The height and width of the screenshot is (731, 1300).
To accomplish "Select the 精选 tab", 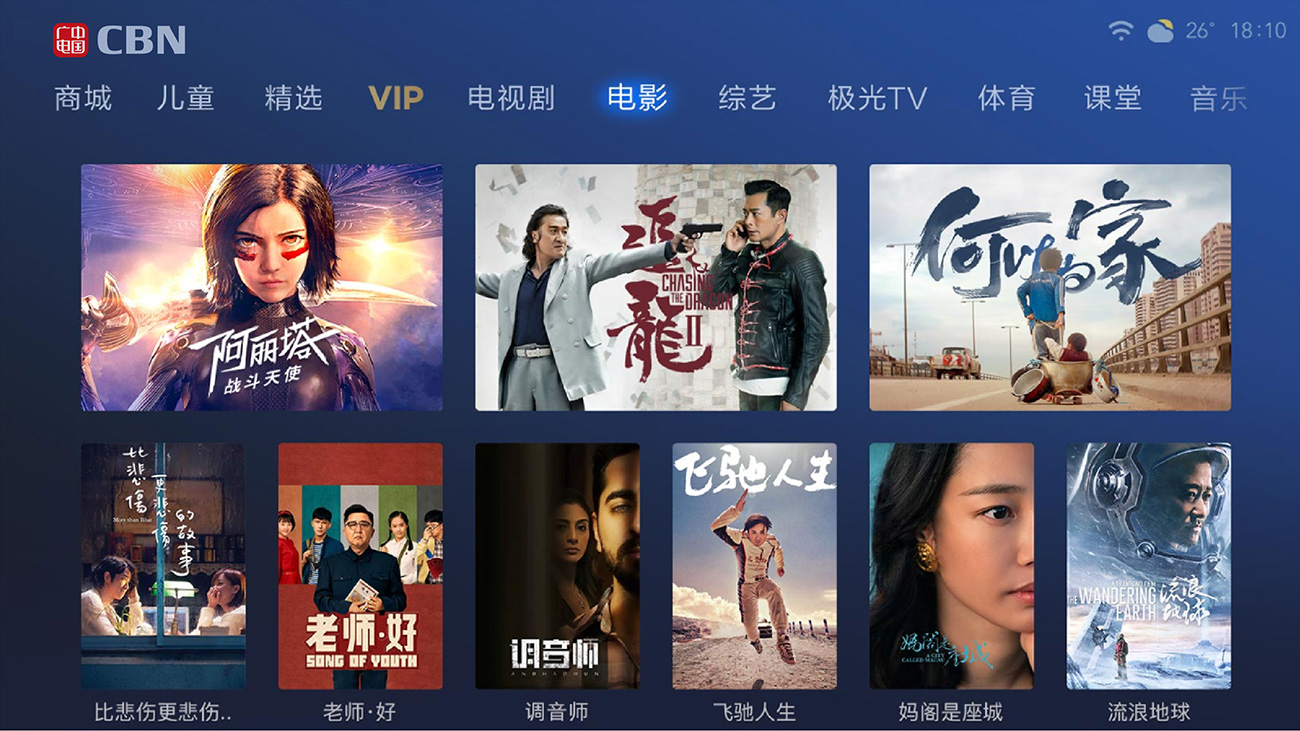I will (x=293, y=98).
